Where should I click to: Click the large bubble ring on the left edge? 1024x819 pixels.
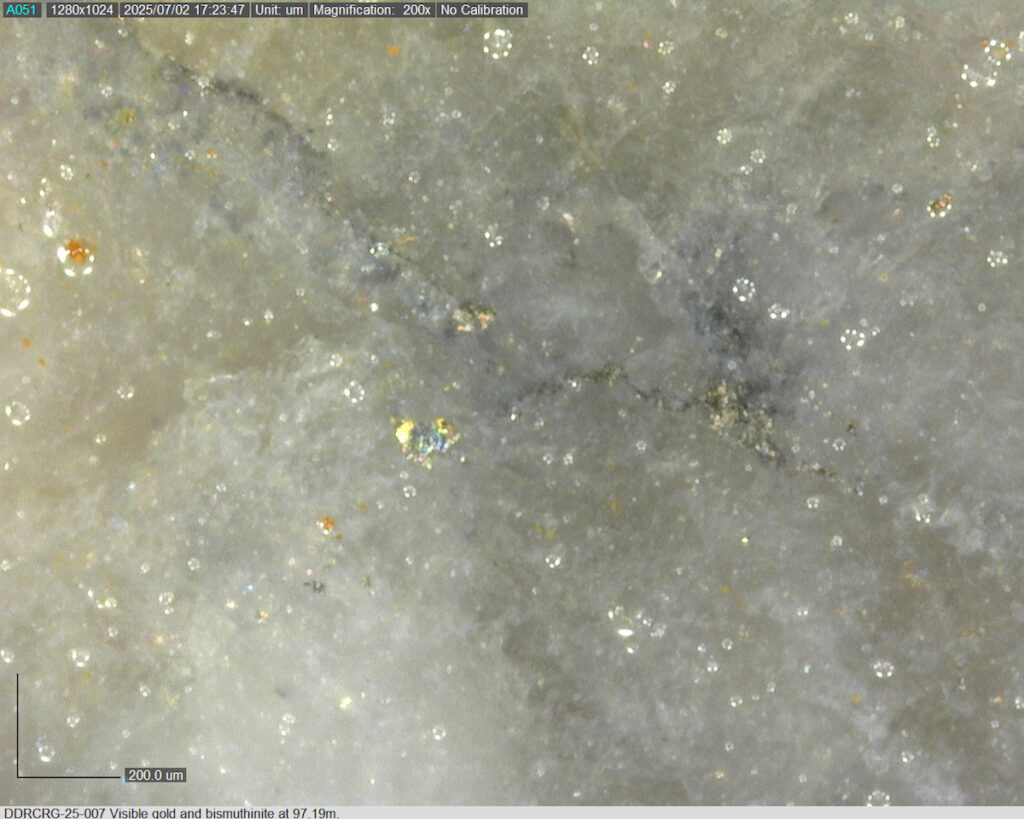14,291
